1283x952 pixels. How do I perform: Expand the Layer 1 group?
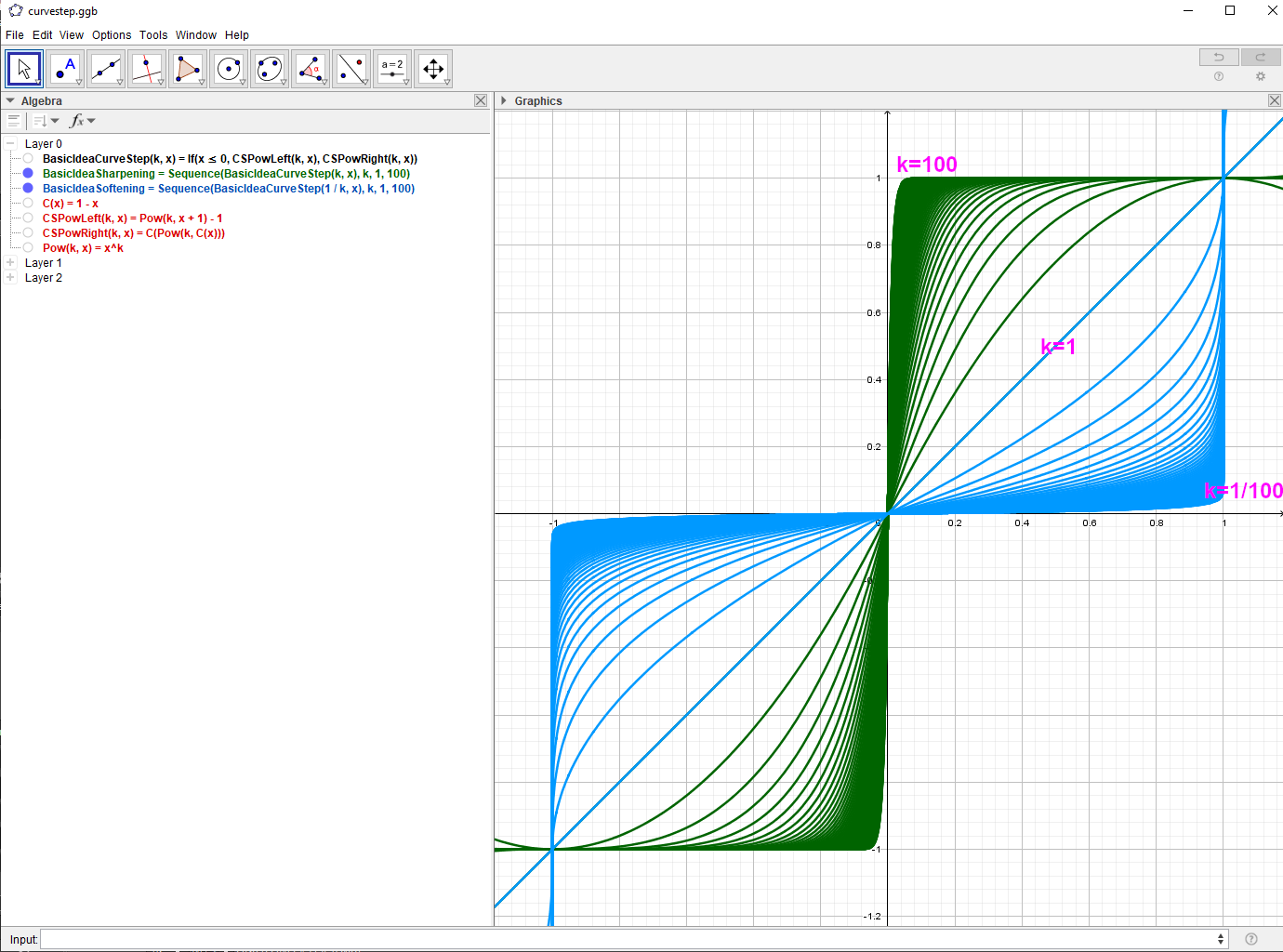(10, 263)
